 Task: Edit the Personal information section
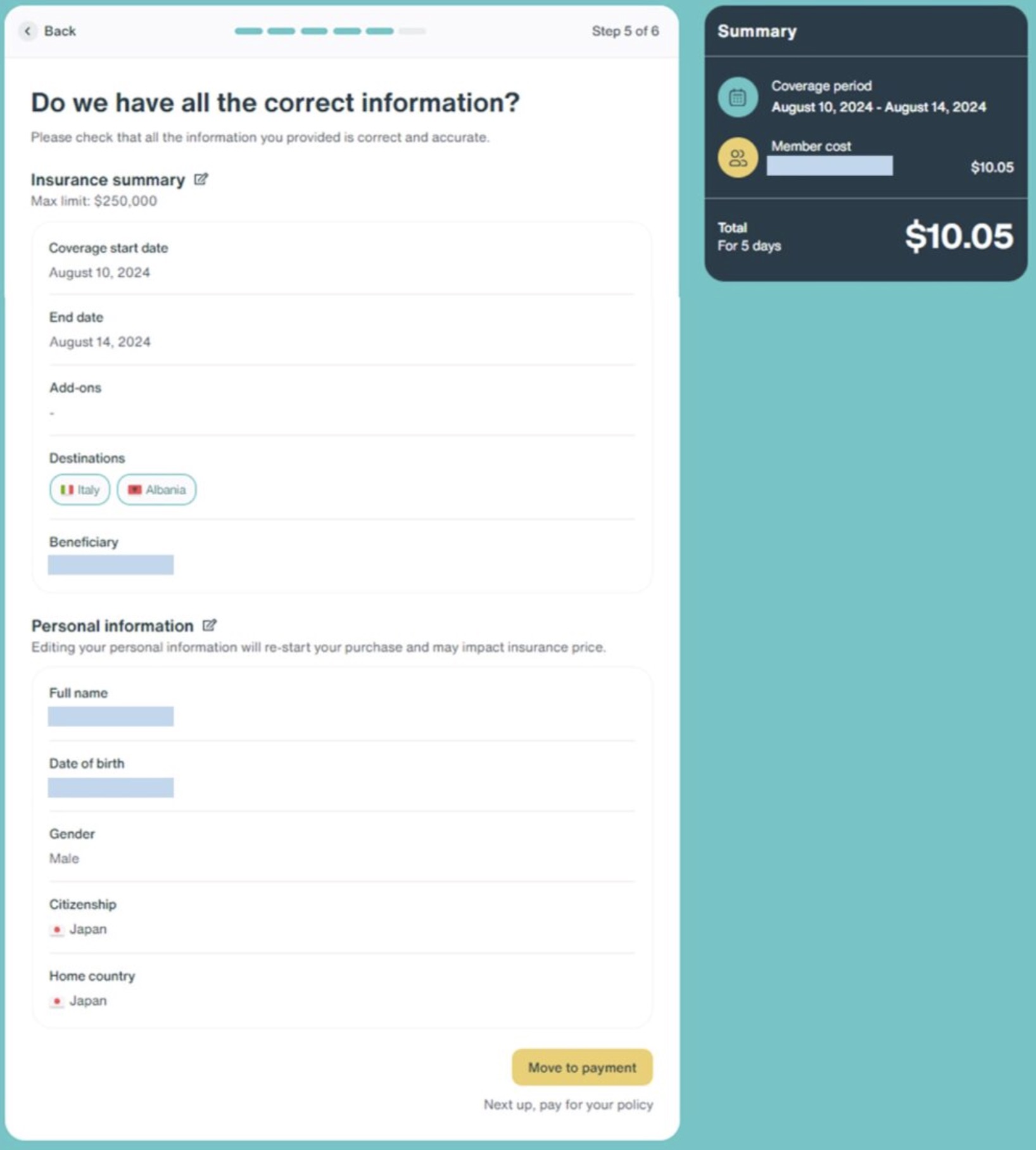[x=209, y=626]
